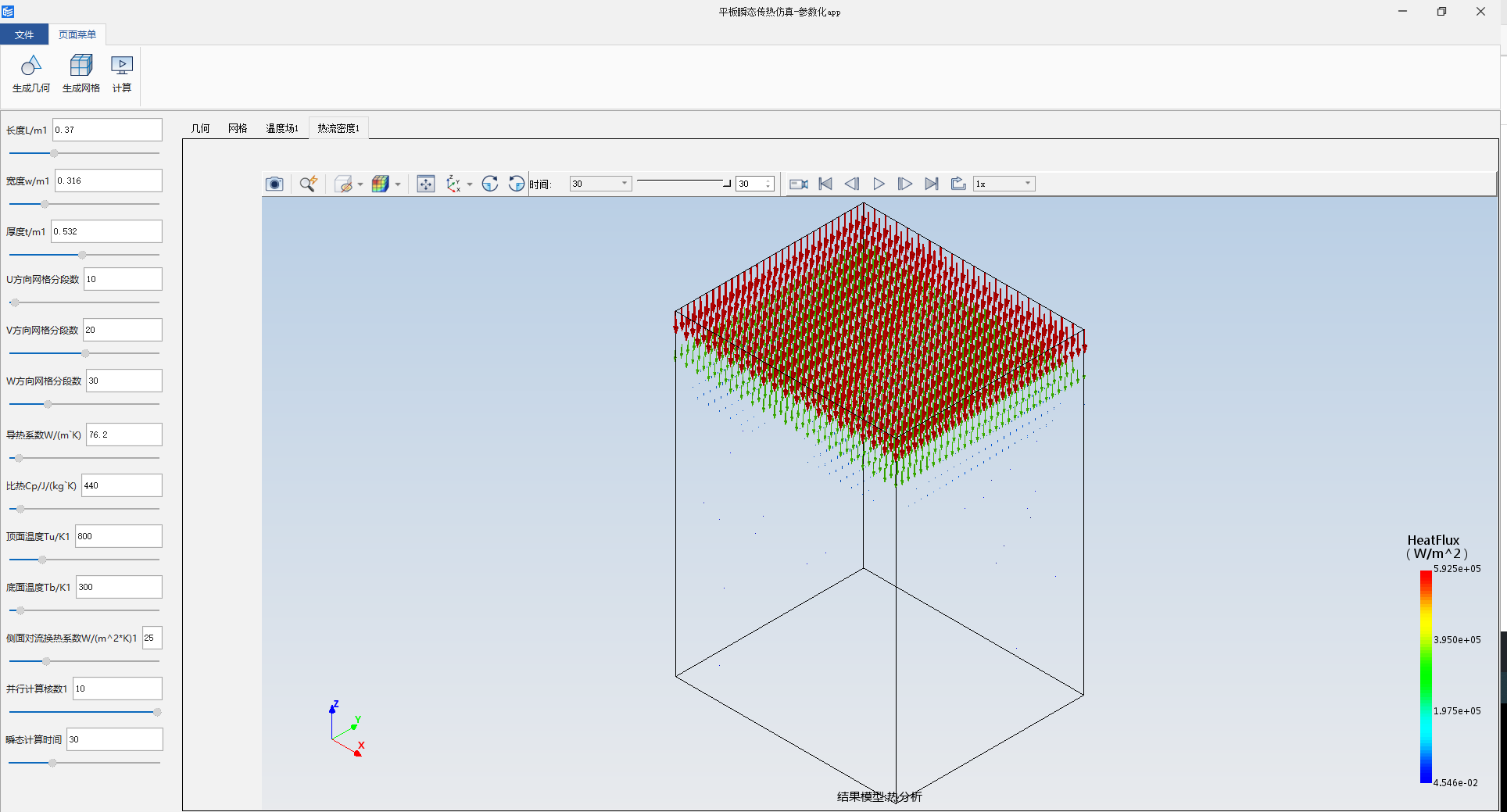Viewport: 1507px width, 812px height.
Task: Rotate view counterclockwise icon
Action: point(517,184)
